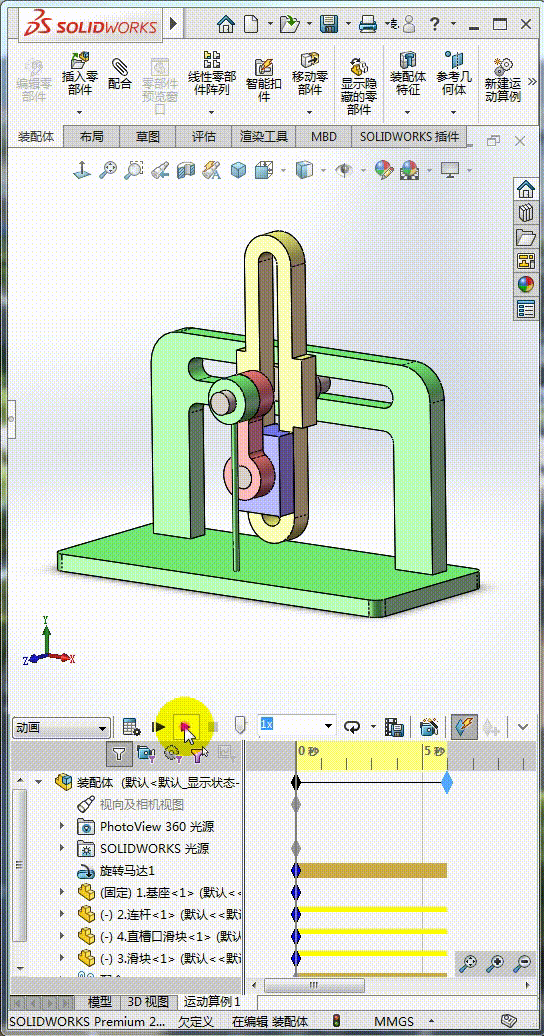Open Appearances task pane color ball icon

click(x=525, y=285)
